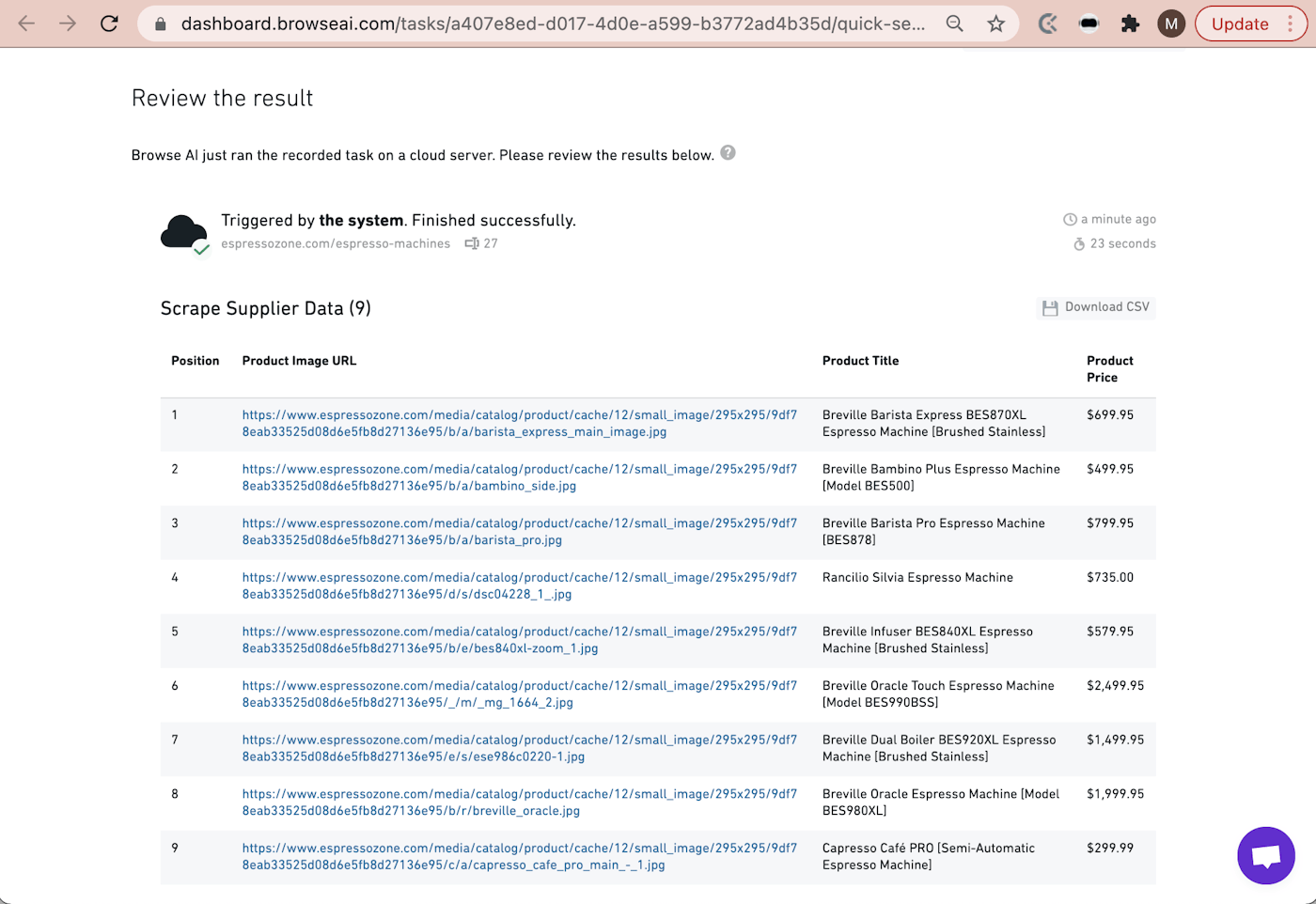Open the bambino_side.jpg image link
Viewport: 1316px width, 904px height.
pos(520,477)
